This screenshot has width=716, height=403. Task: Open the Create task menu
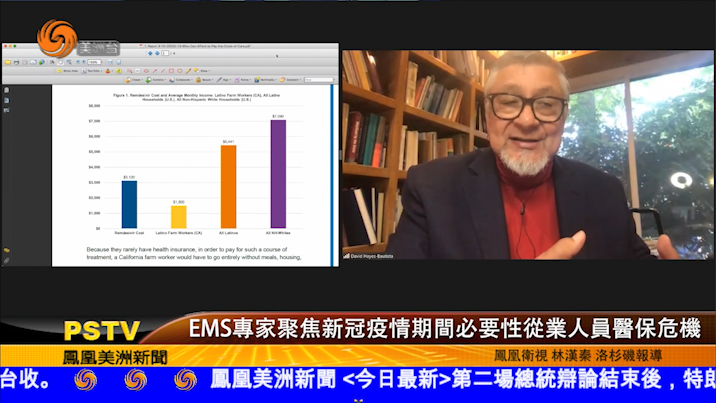pyautogui.click(x=134, y=80)
